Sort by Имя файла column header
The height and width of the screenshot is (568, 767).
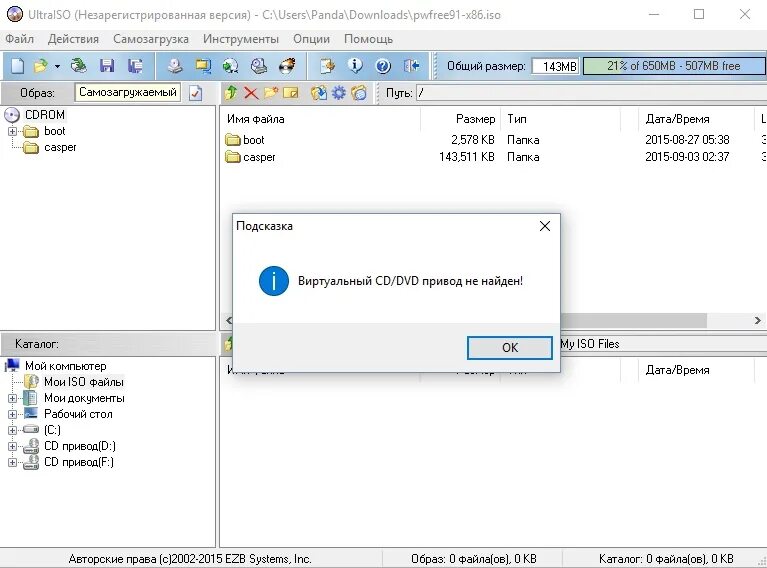pyautogui.click(x=321, y=119)
